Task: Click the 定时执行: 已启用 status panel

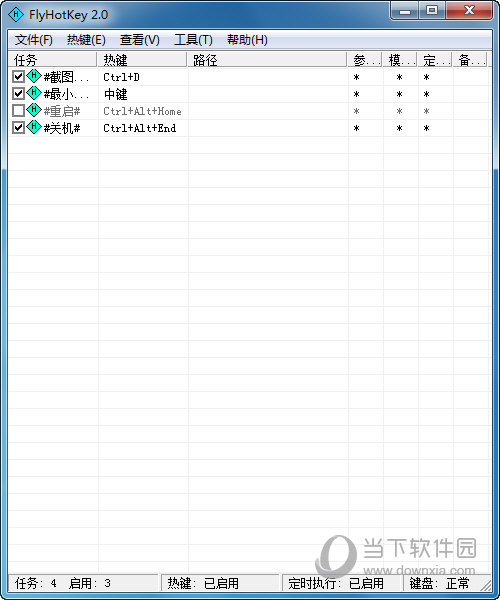Action: pos(342,583)
